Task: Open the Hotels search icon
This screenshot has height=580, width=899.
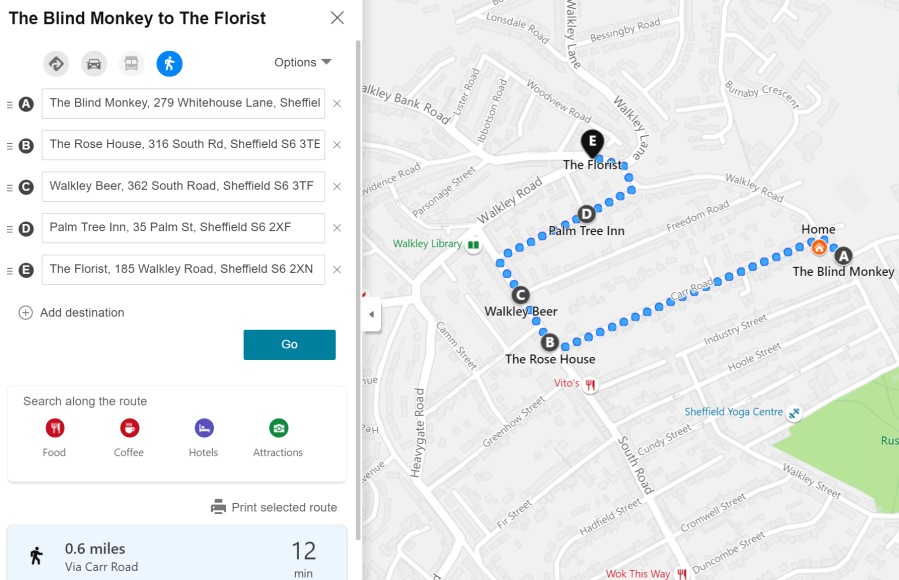Action: (x=203, y=427)
